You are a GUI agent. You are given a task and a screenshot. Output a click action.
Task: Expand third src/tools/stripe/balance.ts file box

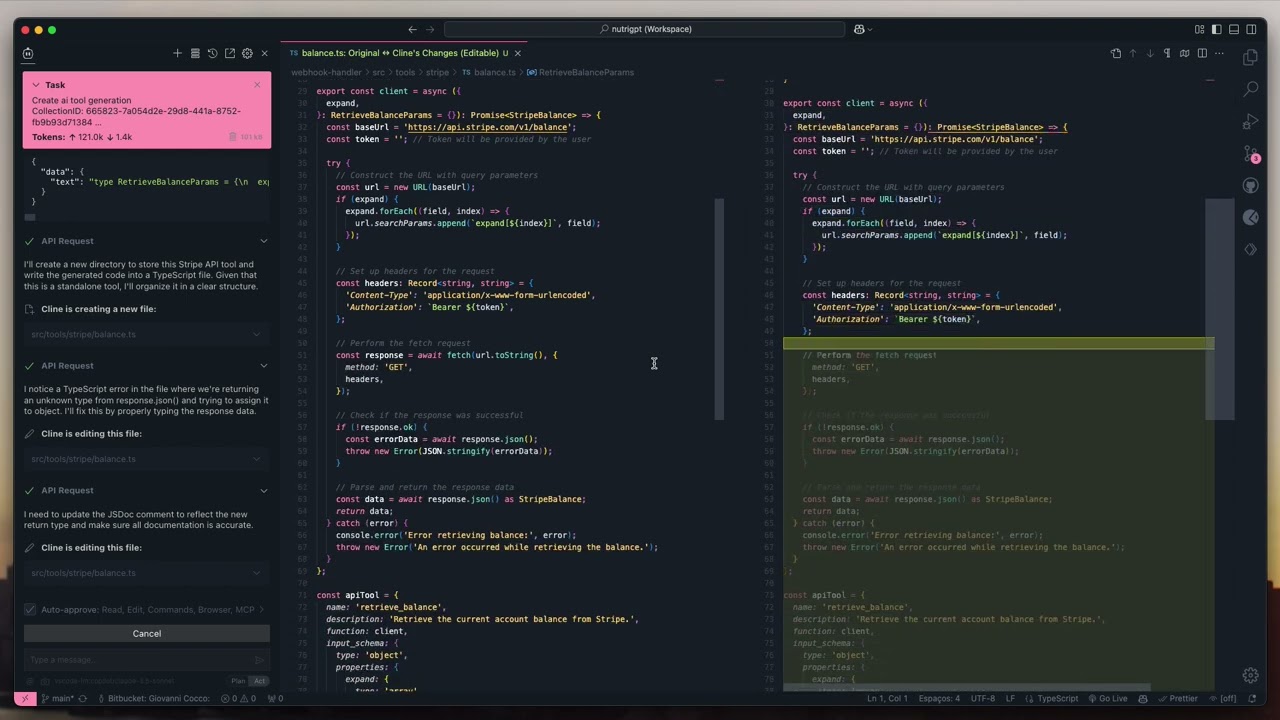(x=146, y=573)
